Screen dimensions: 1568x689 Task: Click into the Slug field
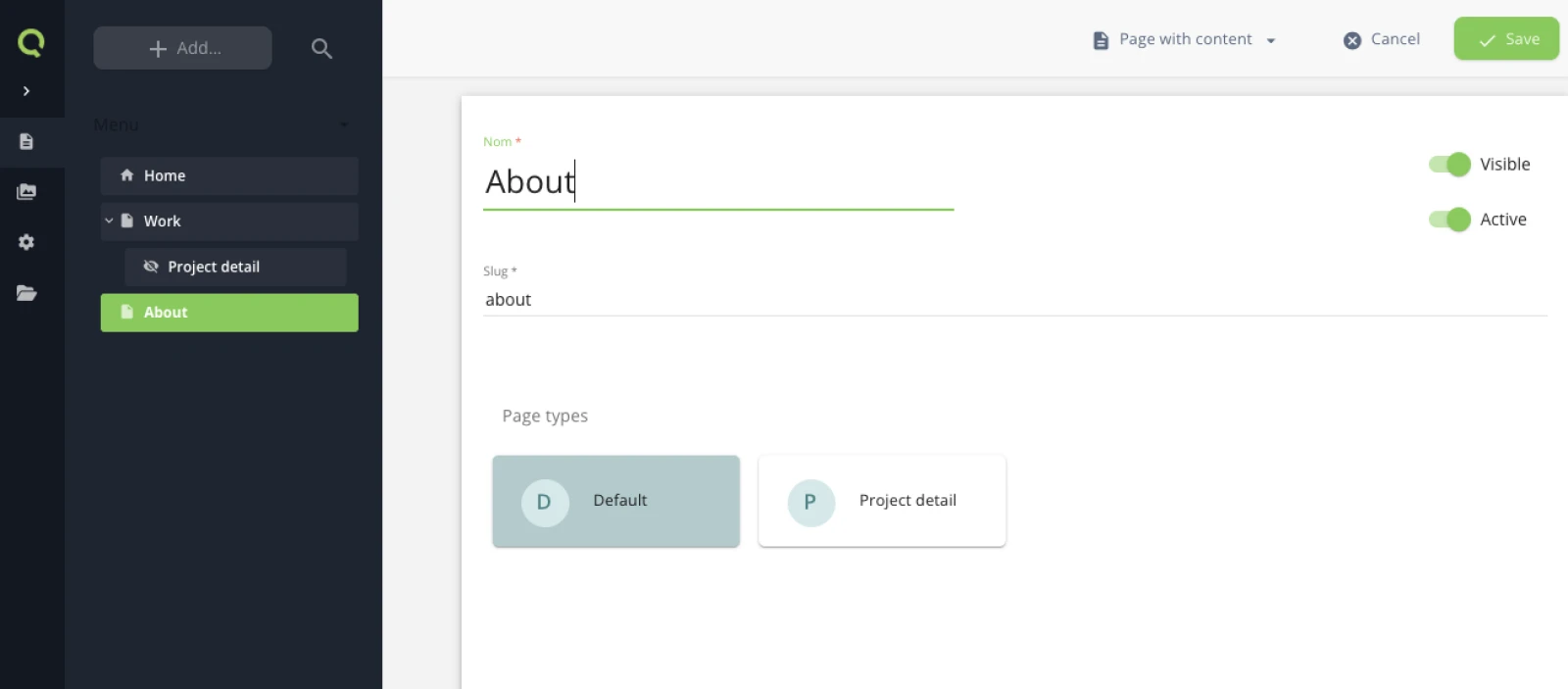coord(1015,300)
